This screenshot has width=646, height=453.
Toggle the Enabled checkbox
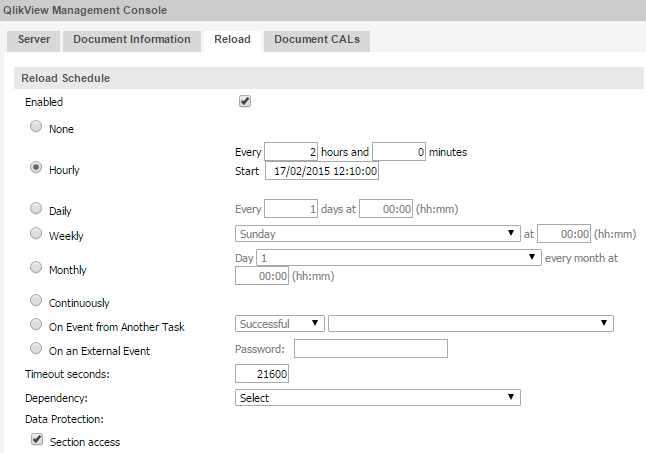245,101
